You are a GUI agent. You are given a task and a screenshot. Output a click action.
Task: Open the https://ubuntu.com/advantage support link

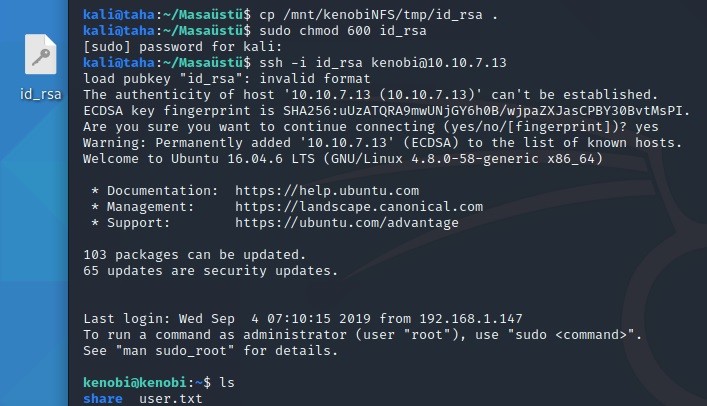pyautogui.click(x=347, y=222)
